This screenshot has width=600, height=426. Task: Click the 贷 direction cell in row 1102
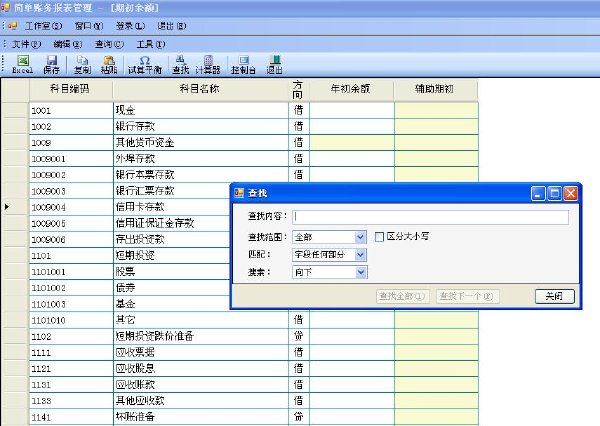pyautogui.click(x=299, y=336)
